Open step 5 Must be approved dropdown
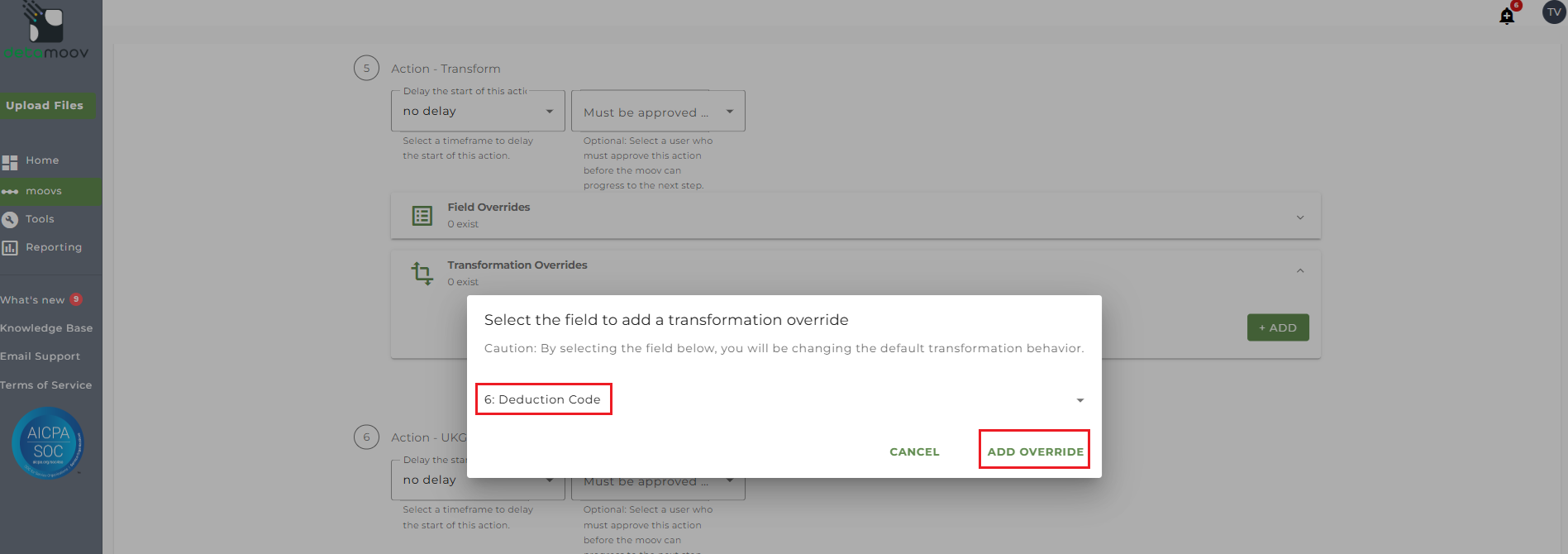Viewport: 1568px width, 554px height. click(x=658, y=111)
